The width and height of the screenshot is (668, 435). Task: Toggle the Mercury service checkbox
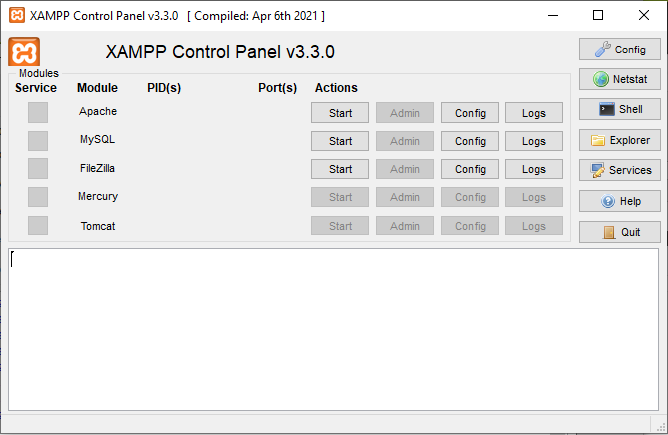(38, 197)
